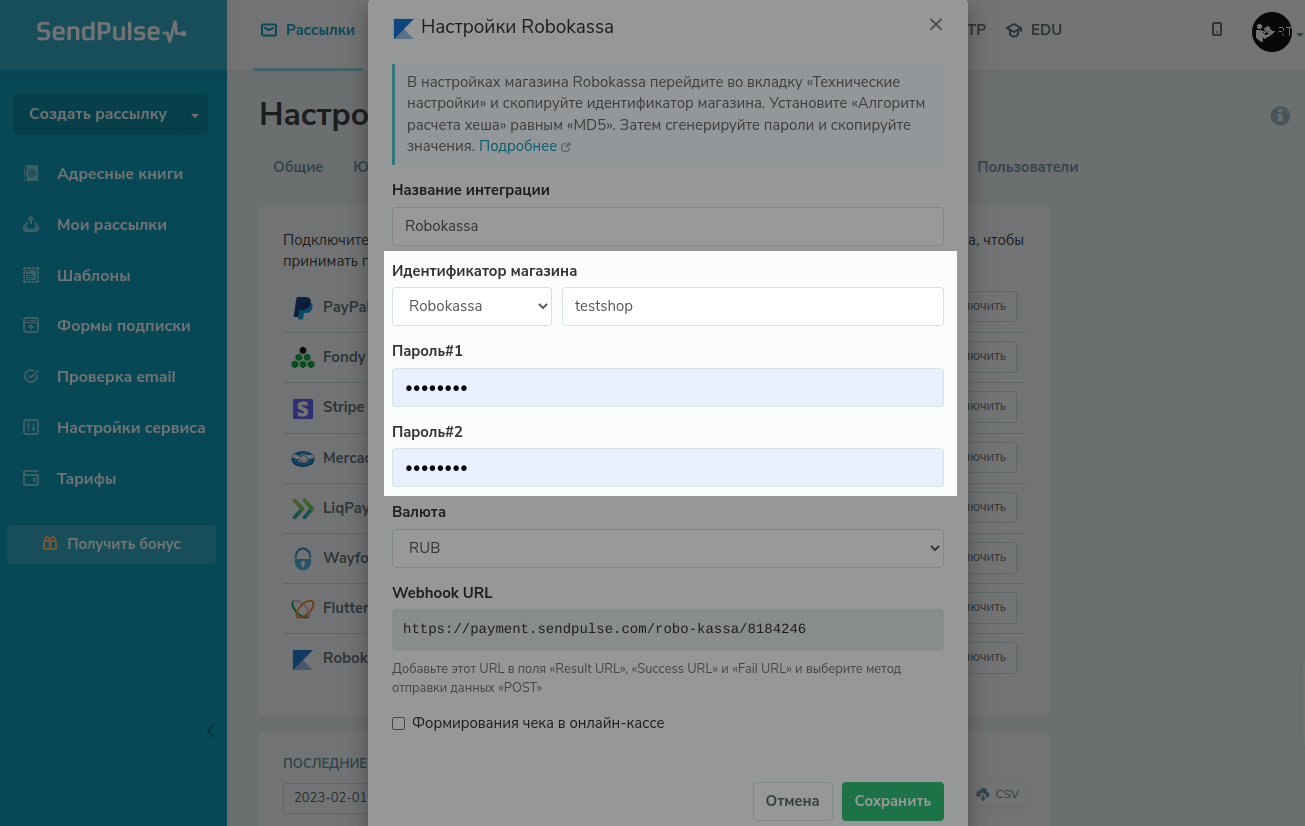Expand the Создать рассылку dropdown arrow

tap(195, 115)
